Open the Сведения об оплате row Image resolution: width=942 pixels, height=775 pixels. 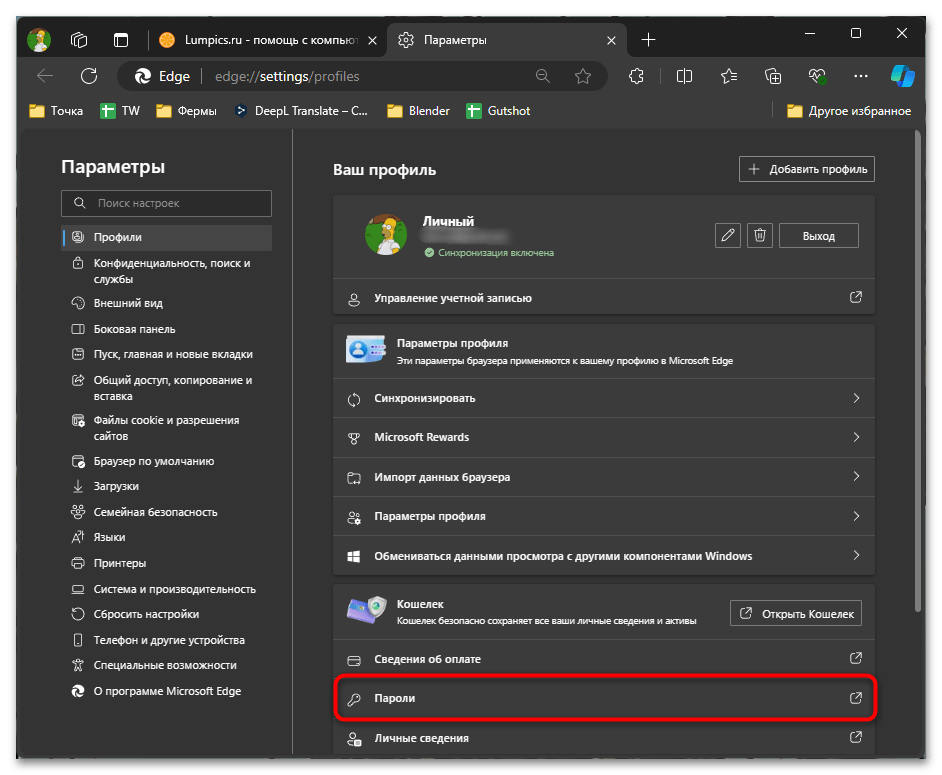604,659
